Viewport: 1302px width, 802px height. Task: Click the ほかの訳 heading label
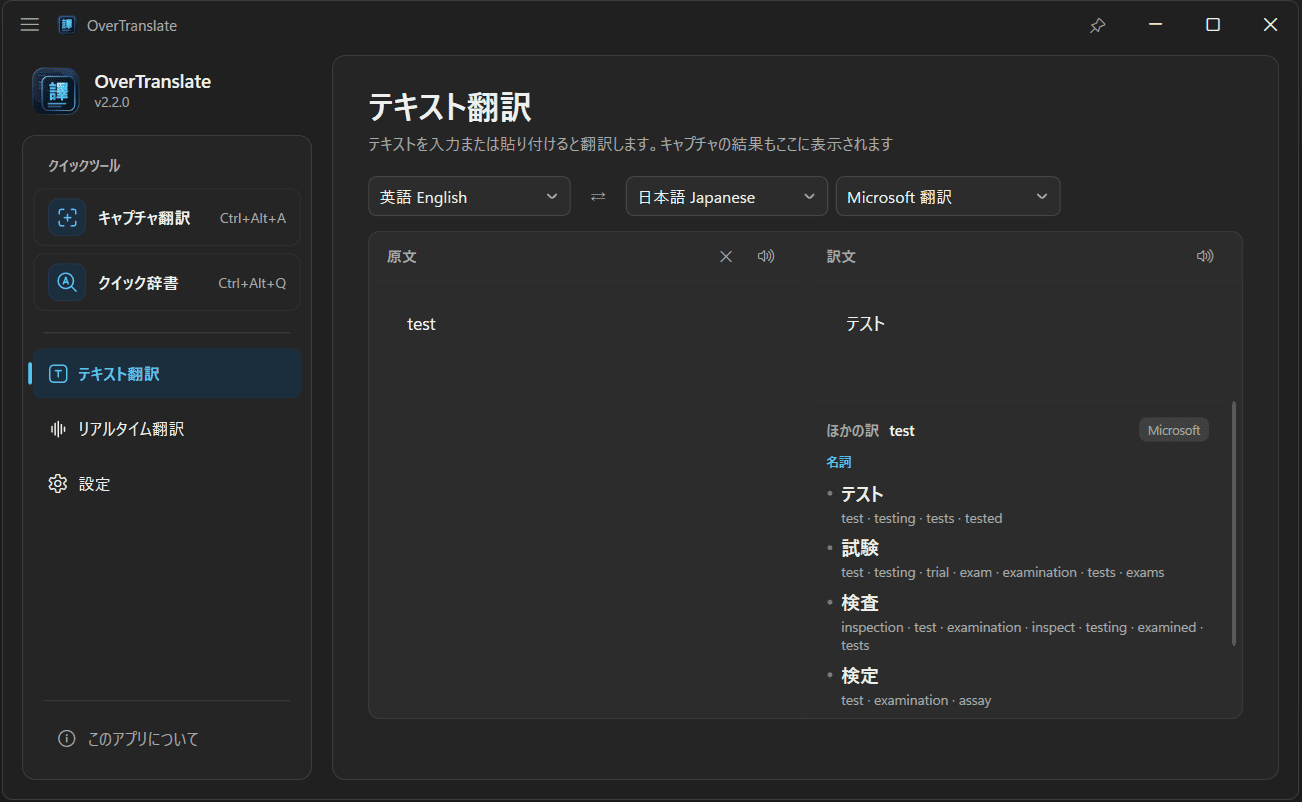click(x=852, y=431)
